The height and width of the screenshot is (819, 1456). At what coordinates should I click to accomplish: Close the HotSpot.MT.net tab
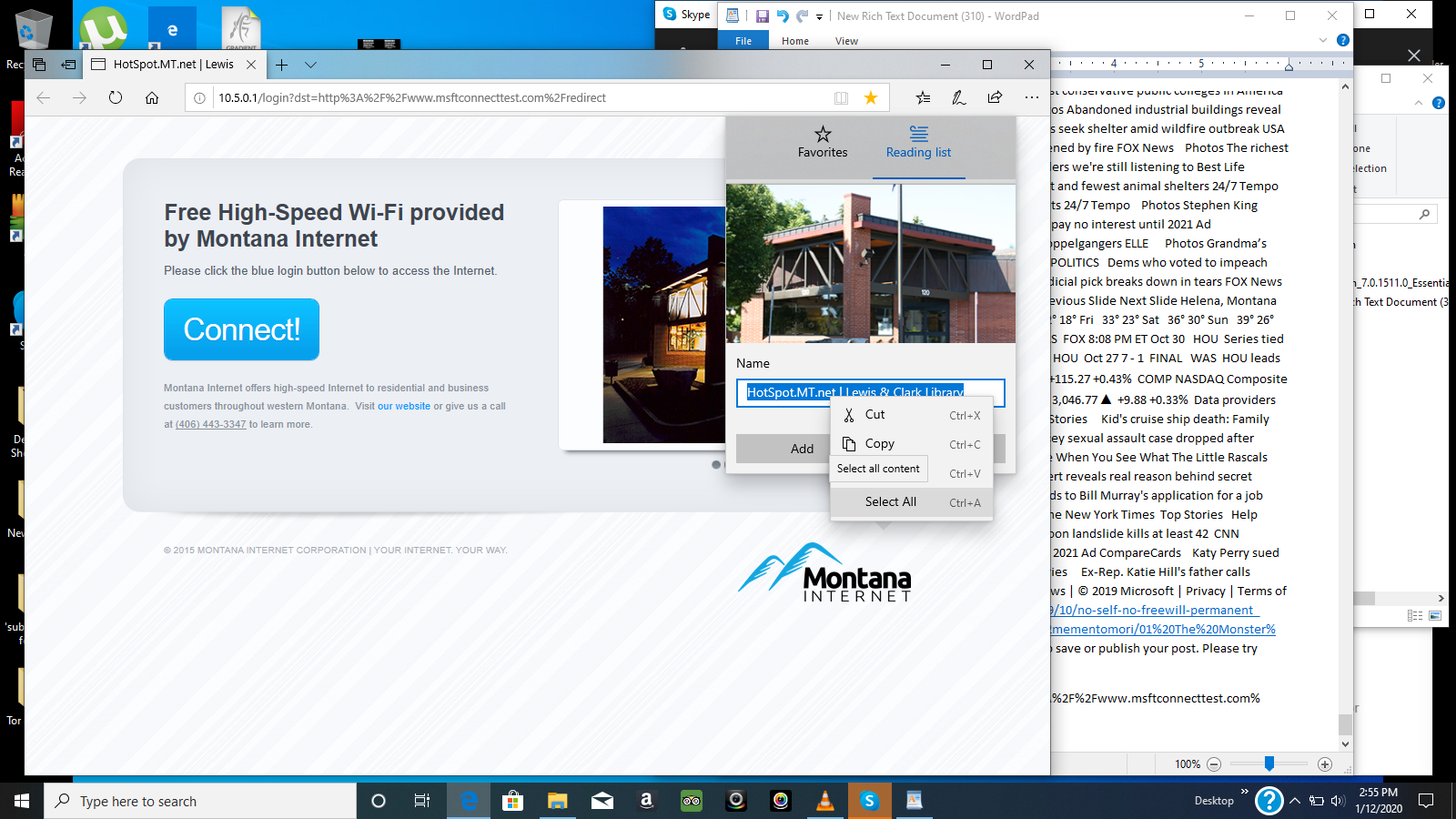pos(251,65)
